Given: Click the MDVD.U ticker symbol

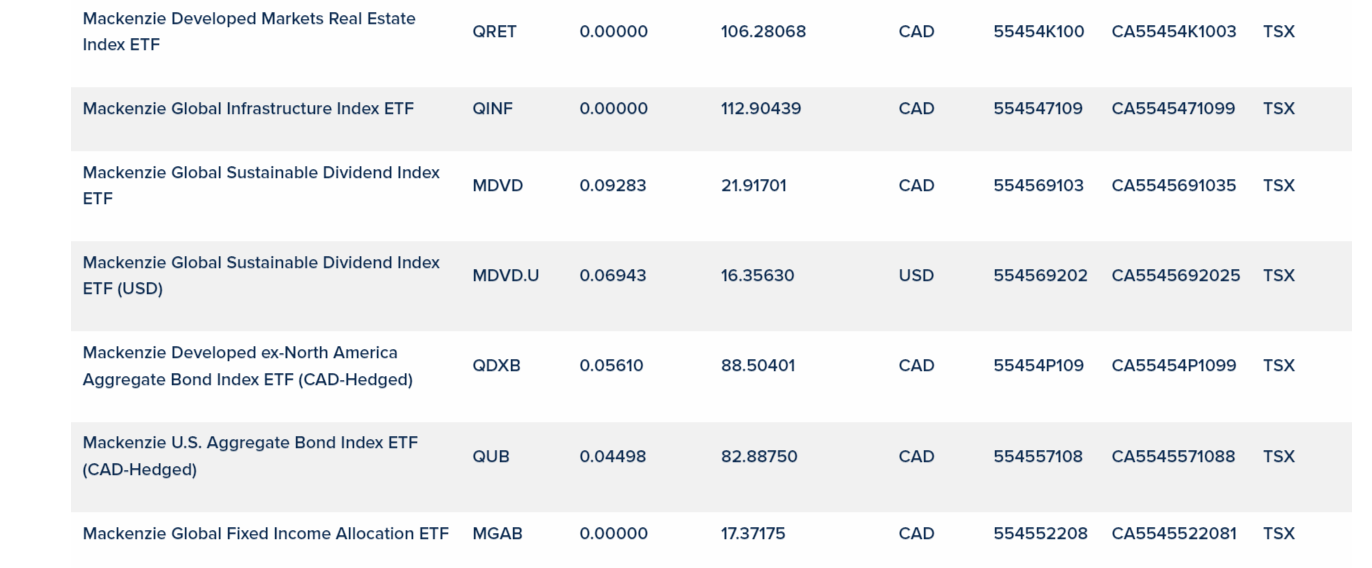Looking at the screenshot, I should pyautogui.click(x=506, y=276).
